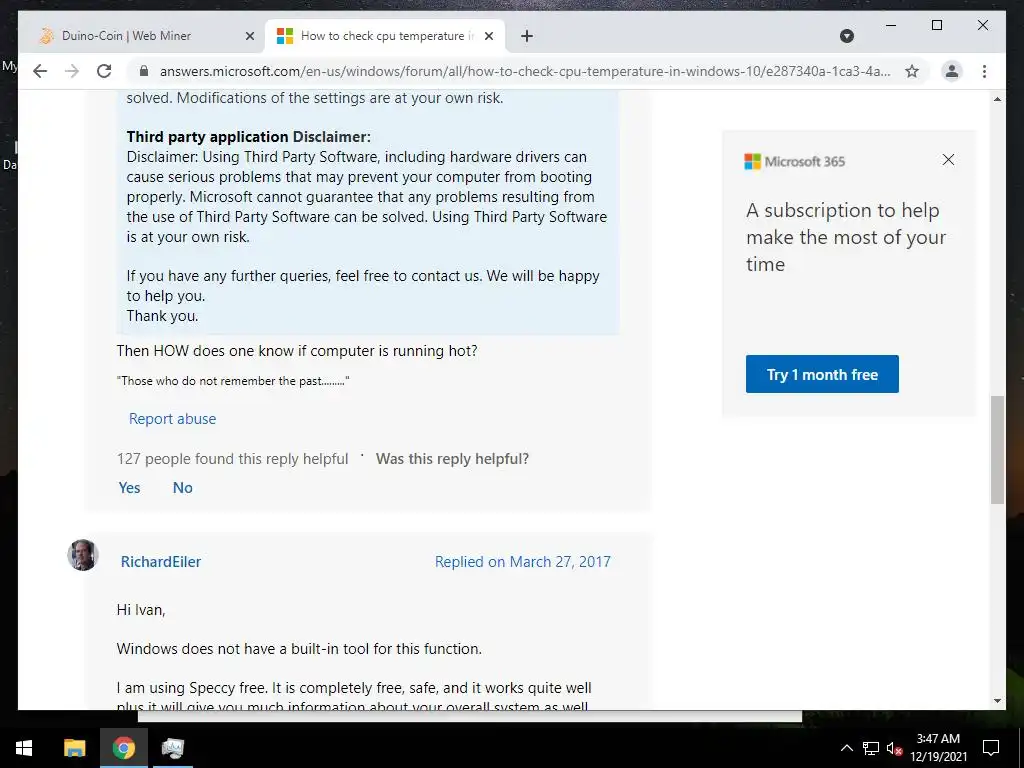Close the How to check cpu temperature tab
This screenshot has height=768, width=1024.
[x=488, y=36]
